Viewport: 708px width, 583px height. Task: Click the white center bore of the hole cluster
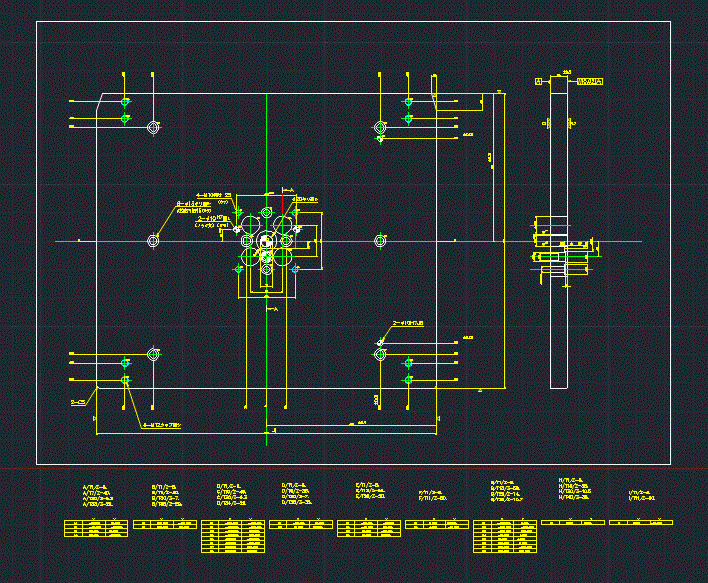[266, 241]
